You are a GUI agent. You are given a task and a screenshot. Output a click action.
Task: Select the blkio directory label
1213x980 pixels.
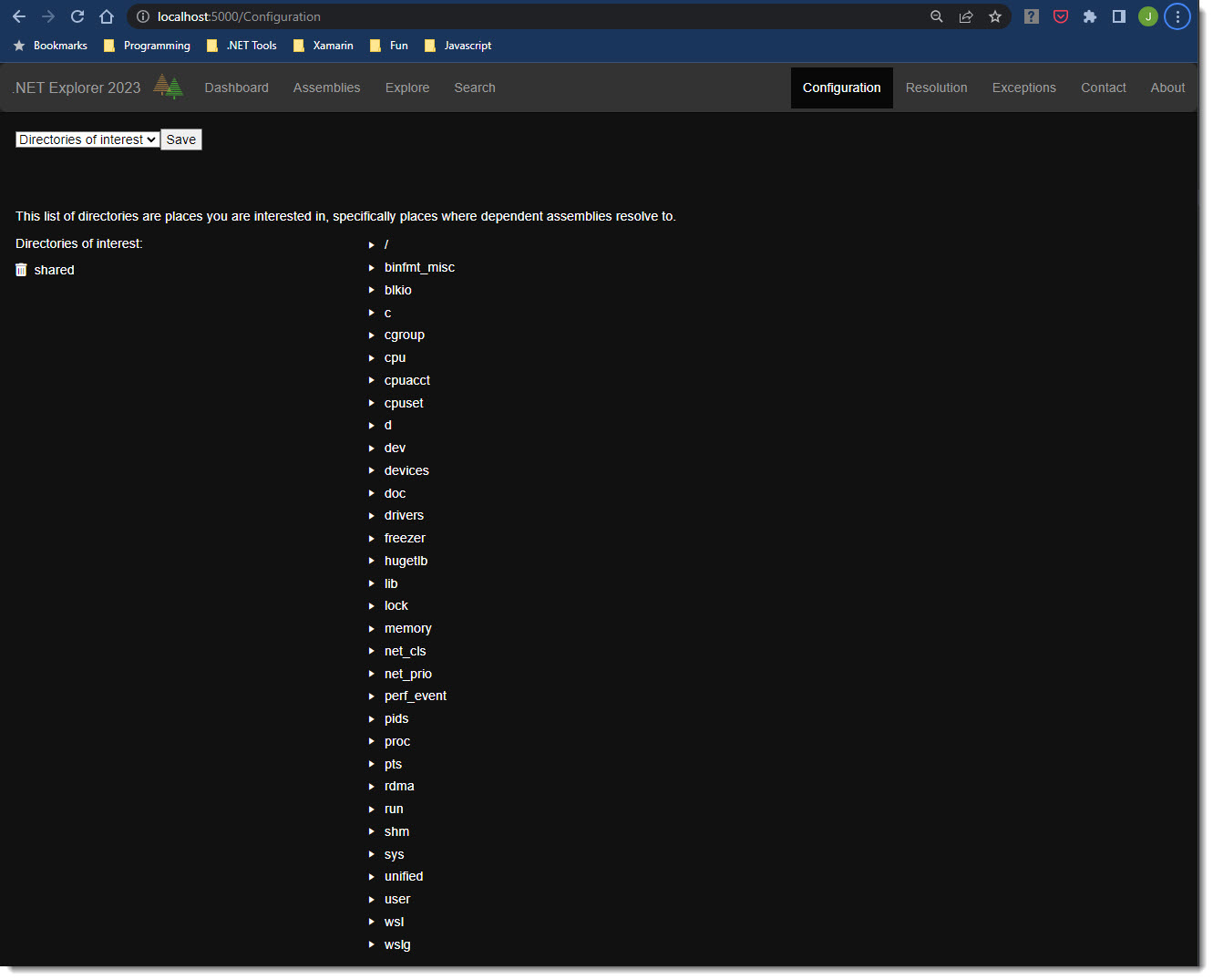[x=398, y=290]
